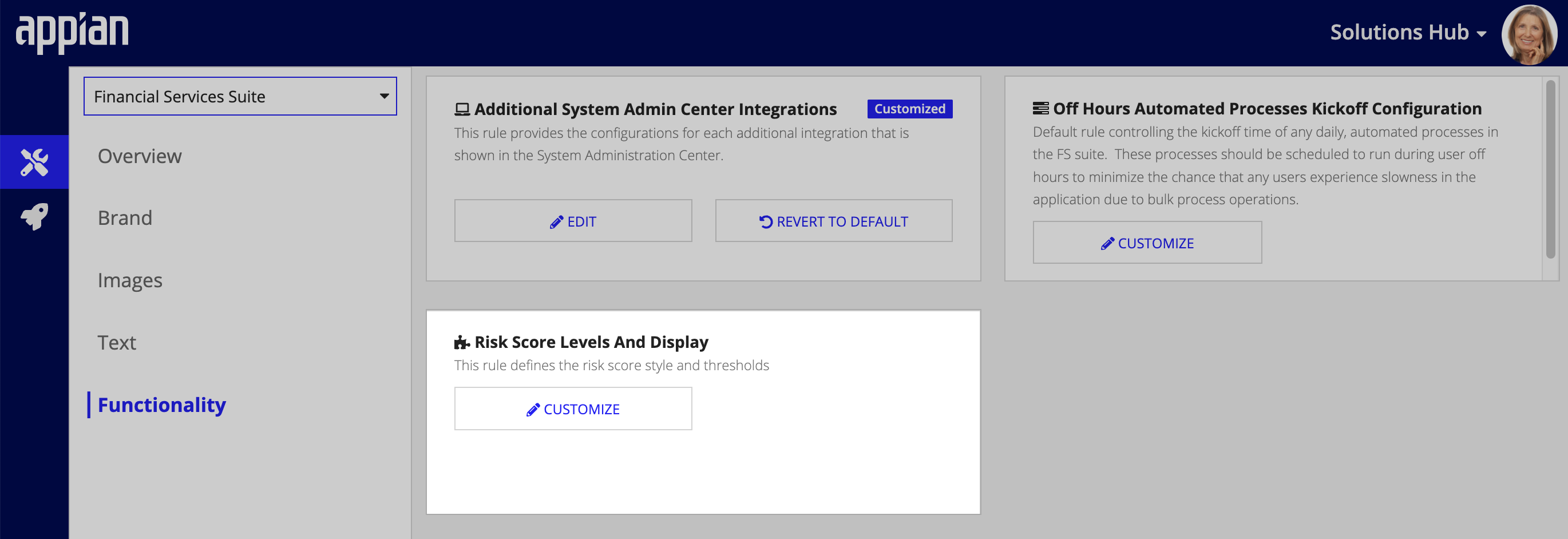Expand the Financial Services Suite dropdown

240,96
